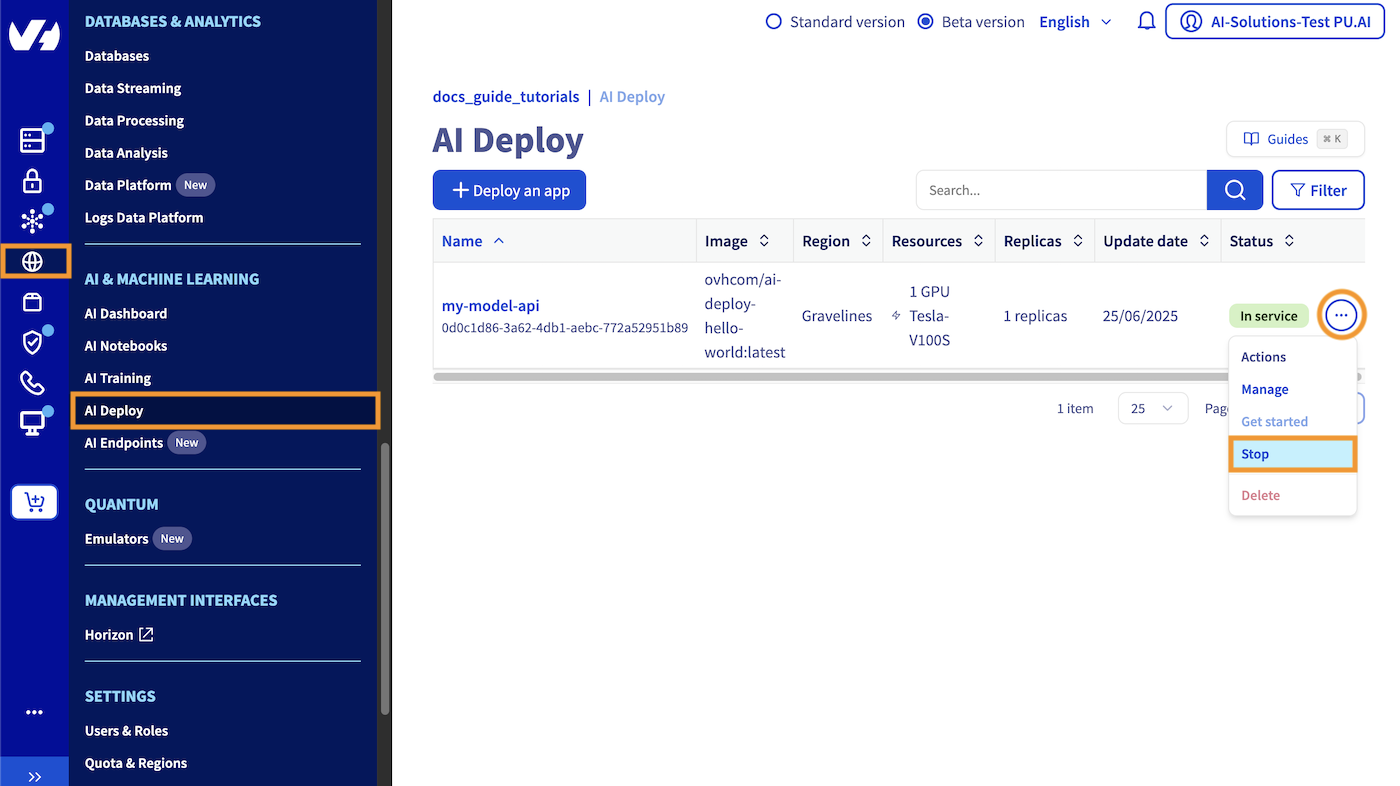Select the Standard version radio button
This screenshot has height=786, width=1400.
[773, 22]
